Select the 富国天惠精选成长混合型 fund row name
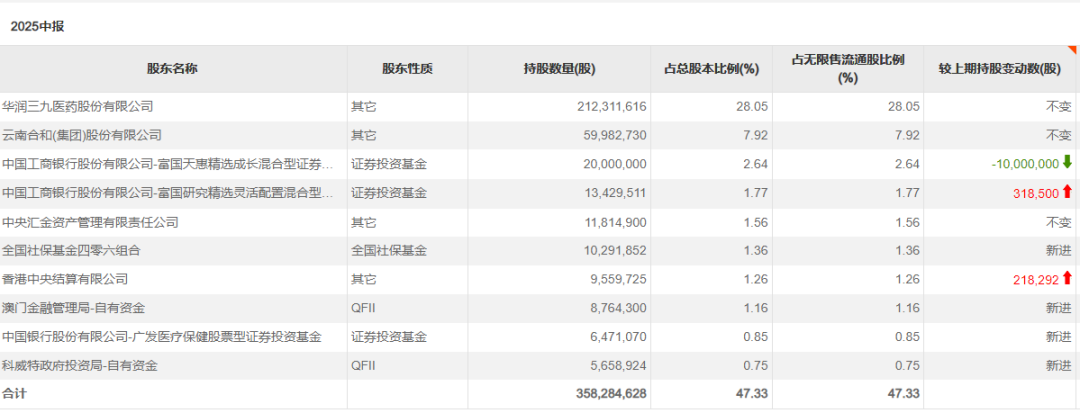This screenshot has width=1080, height=413. (x=167, y=165)
